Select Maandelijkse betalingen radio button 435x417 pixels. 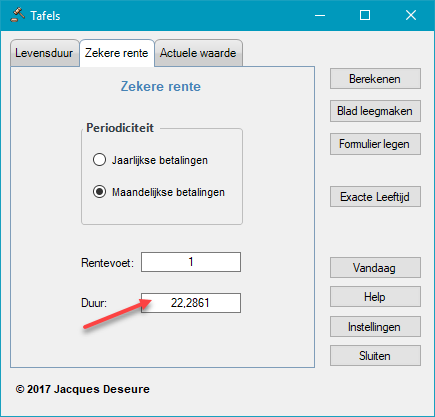[x=99, y=192]
